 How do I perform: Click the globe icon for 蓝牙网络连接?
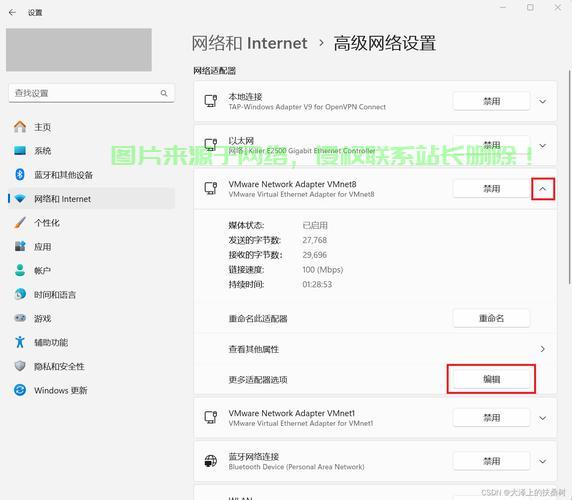point(210,461)
